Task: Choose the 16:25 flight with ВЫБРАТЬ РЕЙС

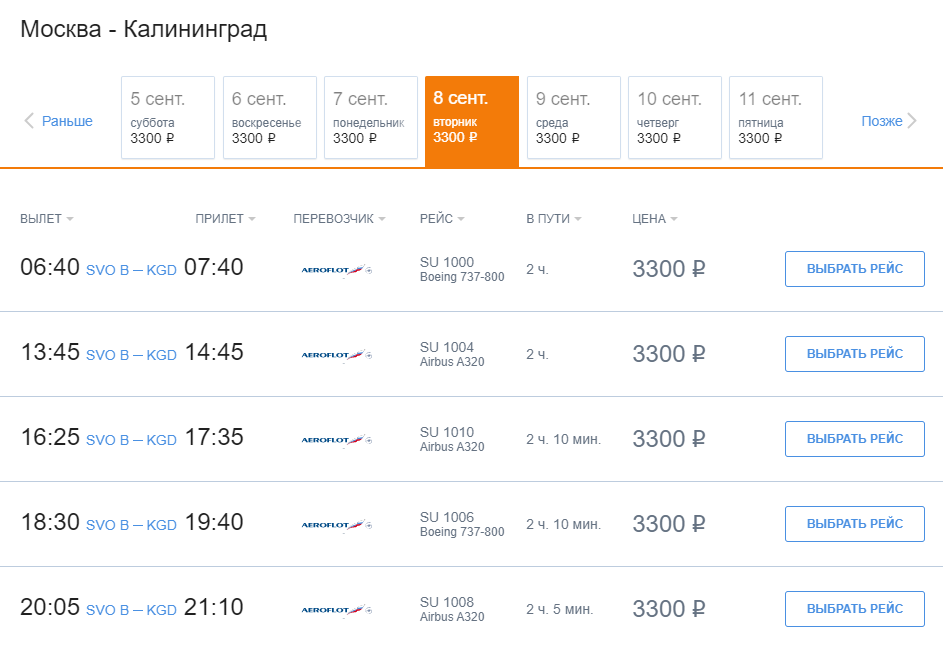Action: click(x=855, y=439)
